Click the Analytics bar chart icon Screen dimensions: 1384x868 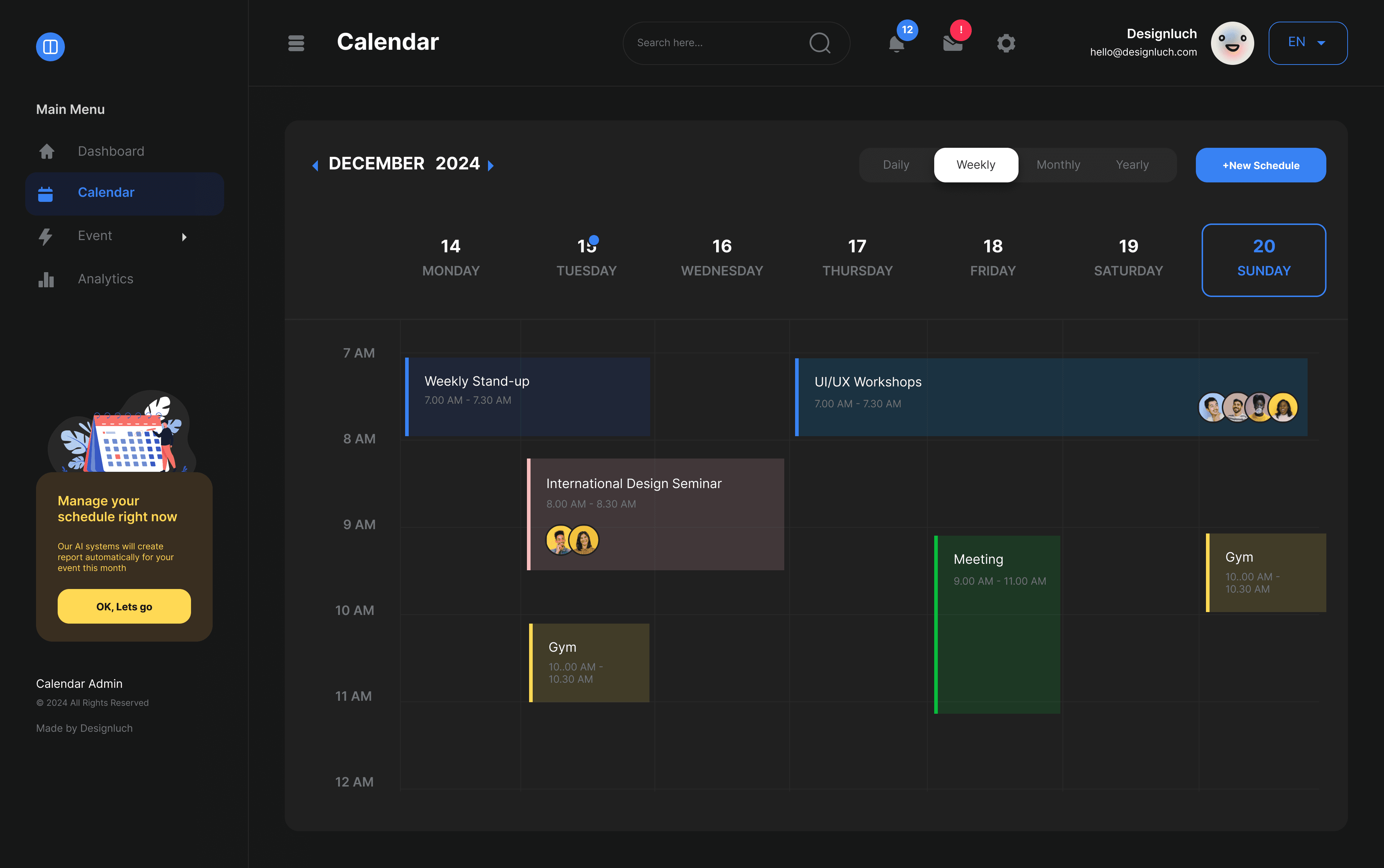click(x=46, y=280)
